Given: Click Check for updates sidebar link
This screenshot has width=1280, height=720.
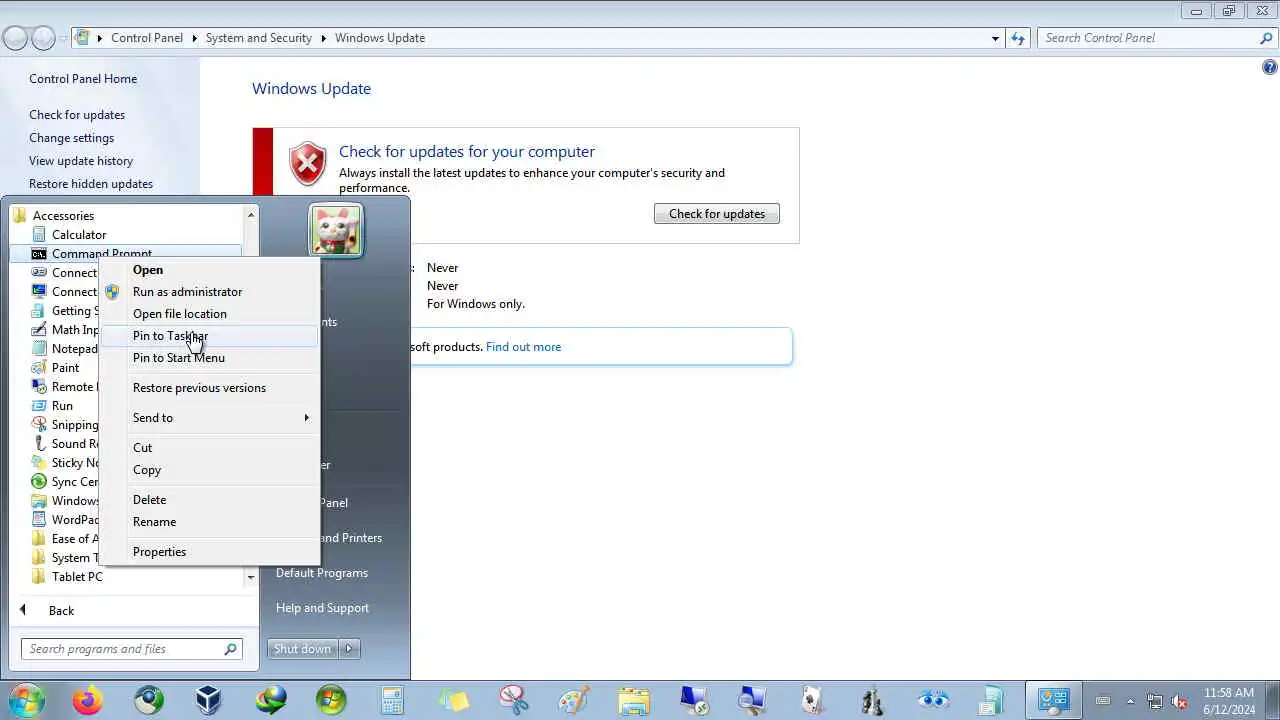Looking at the screenshot, I should pyautogui.click(x=77, y=115).
